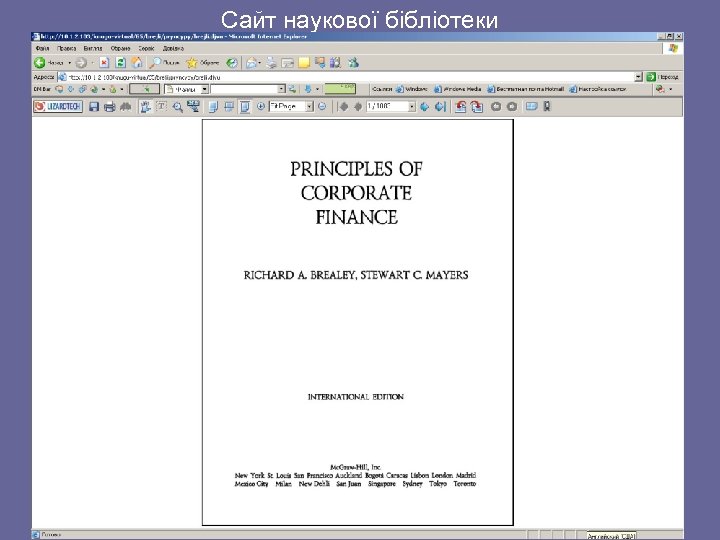The image size is (720, 540).
Task: Click the green Back arrow button
Action: click(x=40, y=62)
